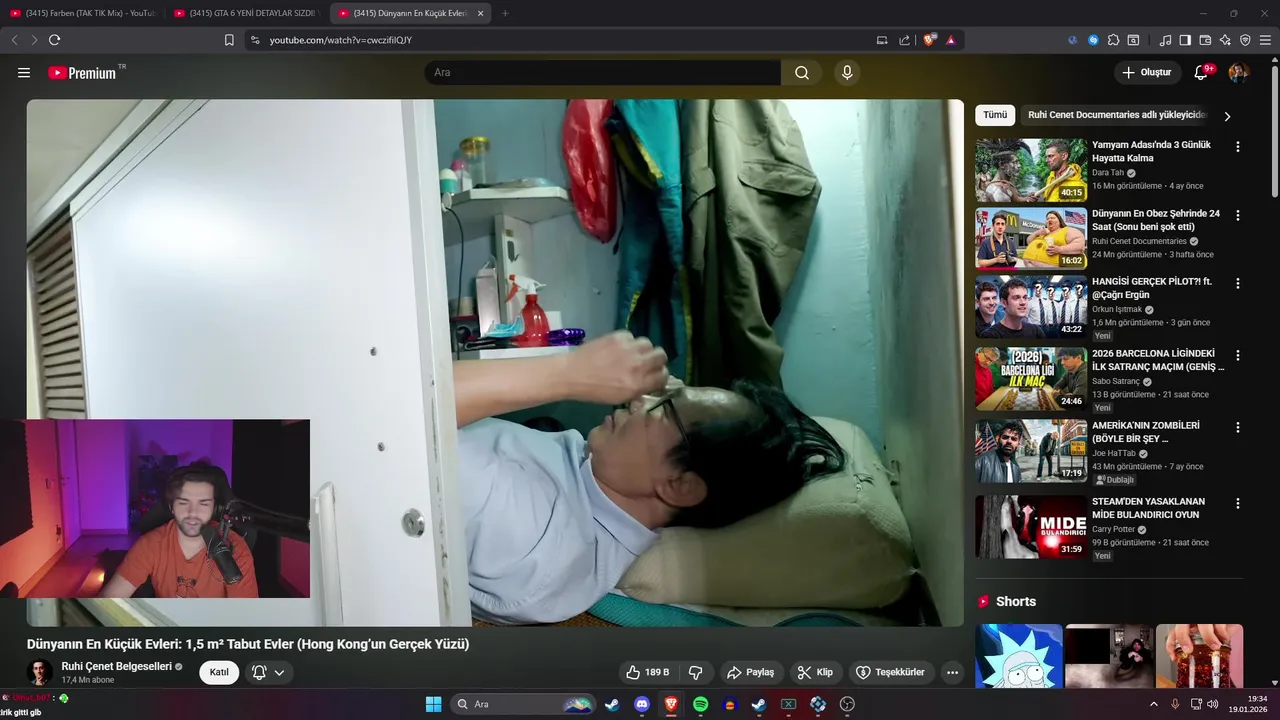Open Discord from the taskbar

(x=642, y=704)
